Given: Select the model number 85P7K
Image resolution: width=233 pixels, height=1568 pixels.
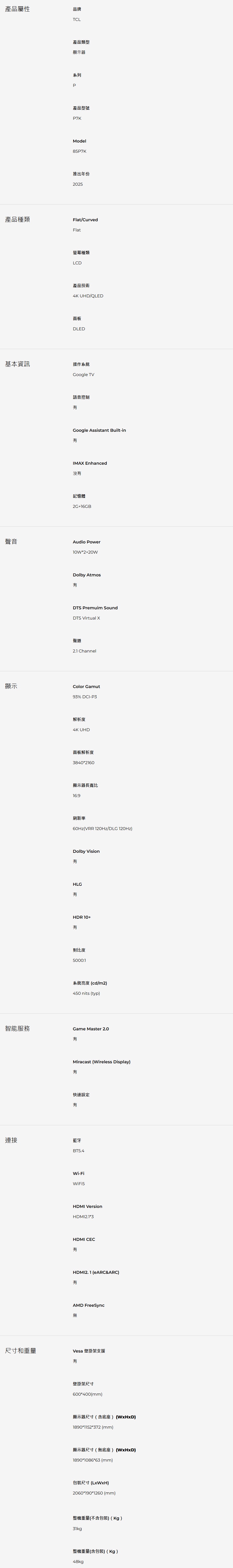Looking at the screenshot, I should point(80,151).
